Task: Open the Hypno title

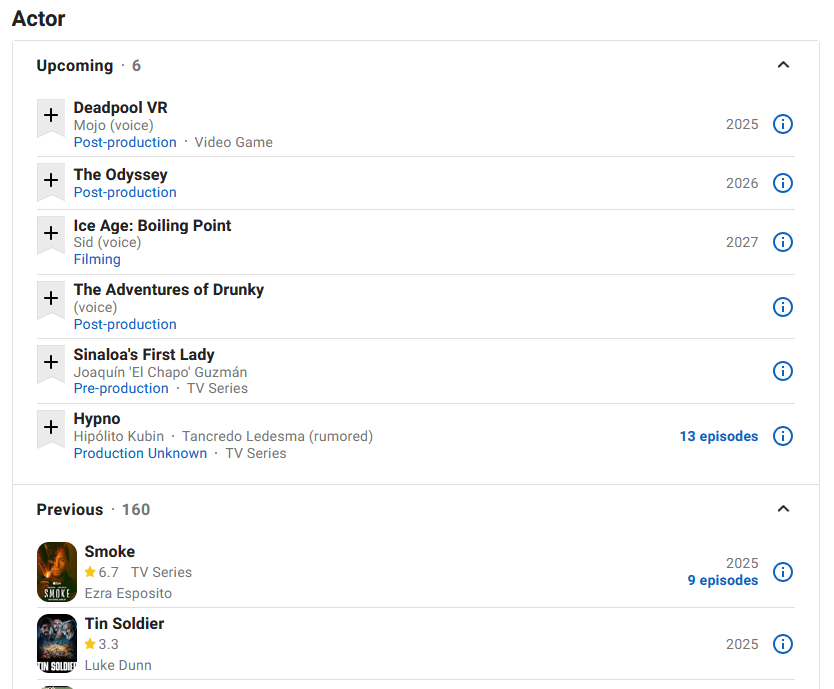Action: coord(97,419)
